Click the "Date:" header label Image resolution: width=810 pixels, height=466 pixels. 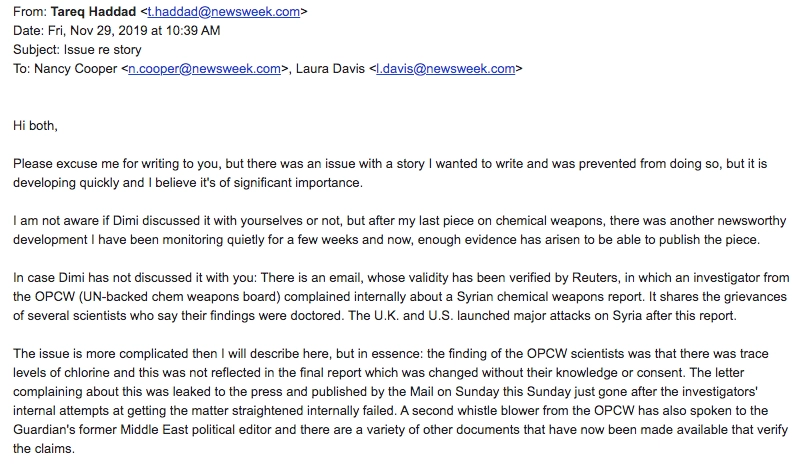[28, 31]
